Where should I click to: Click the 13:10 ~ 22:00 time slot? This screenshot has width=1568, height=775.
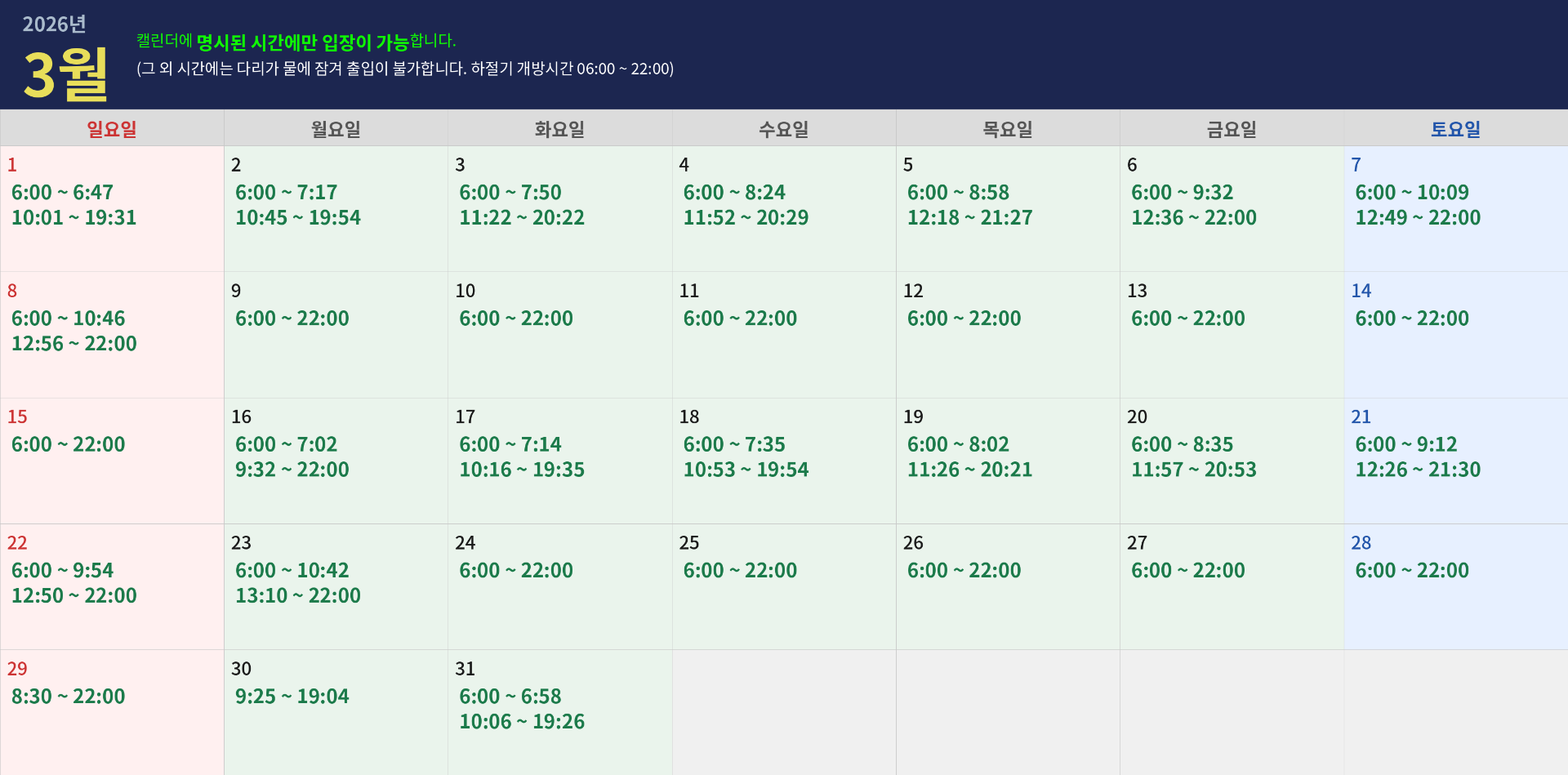click(x=298, y=595)
